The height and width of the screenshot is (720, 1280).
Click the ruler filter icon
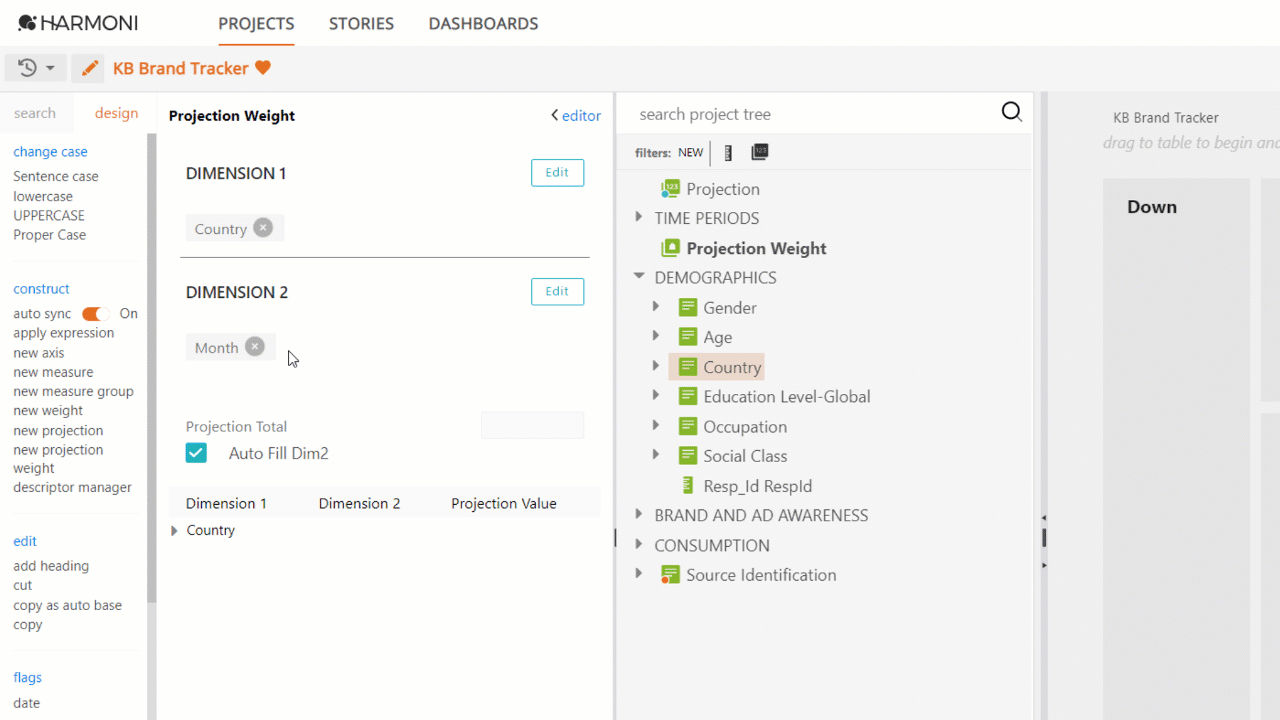point(728,153)
